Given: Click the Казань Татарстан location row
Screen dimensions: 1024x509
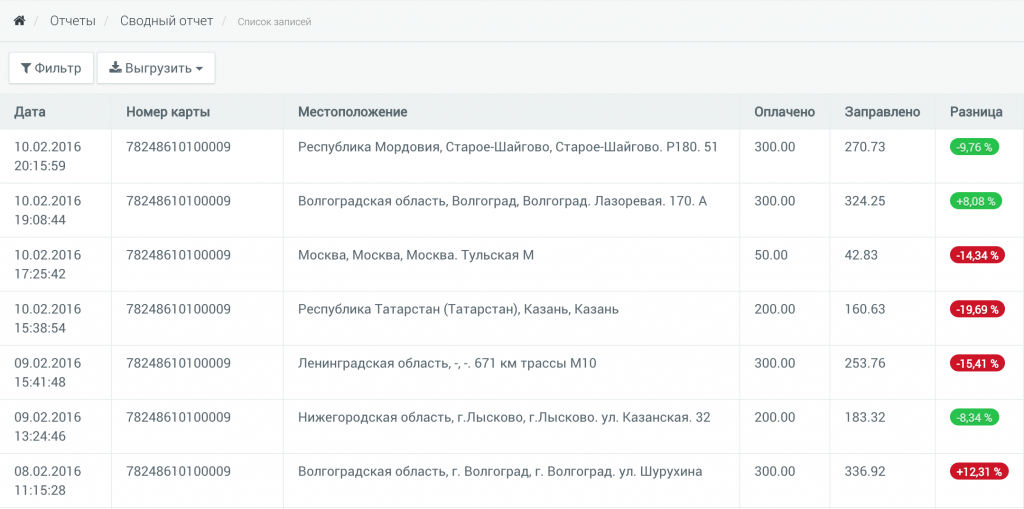Looking at the screenshot, I should (458, 309).
